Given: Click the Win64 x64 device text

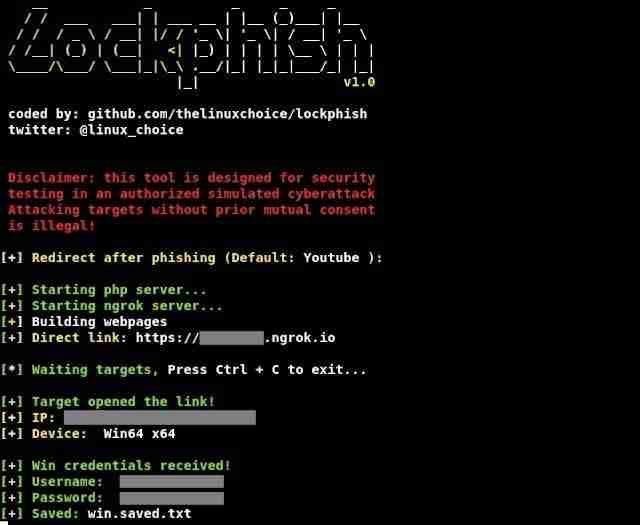Looking at the screenshot, I should (139, 434).
